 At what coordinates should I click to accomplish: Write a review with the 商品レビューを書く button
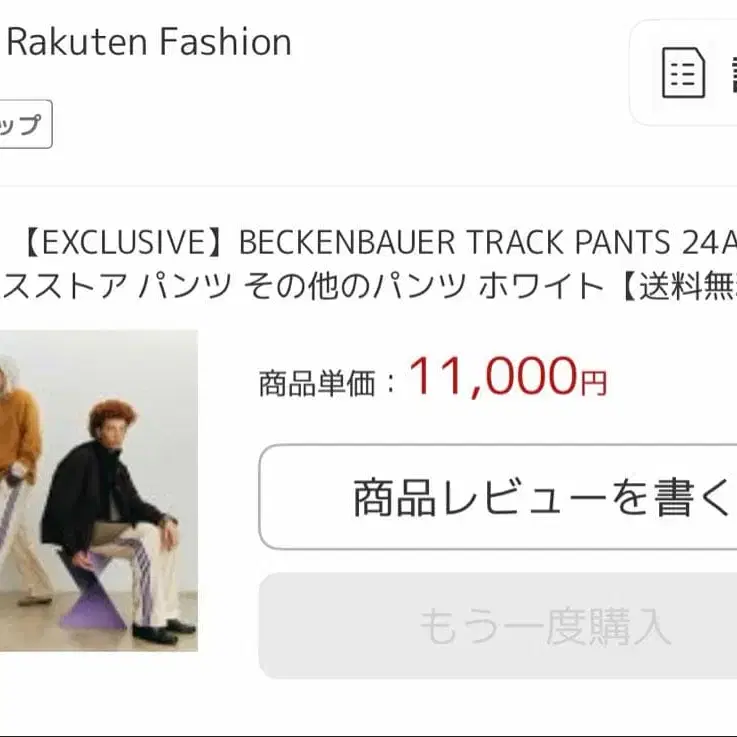(x=498, y=497)
